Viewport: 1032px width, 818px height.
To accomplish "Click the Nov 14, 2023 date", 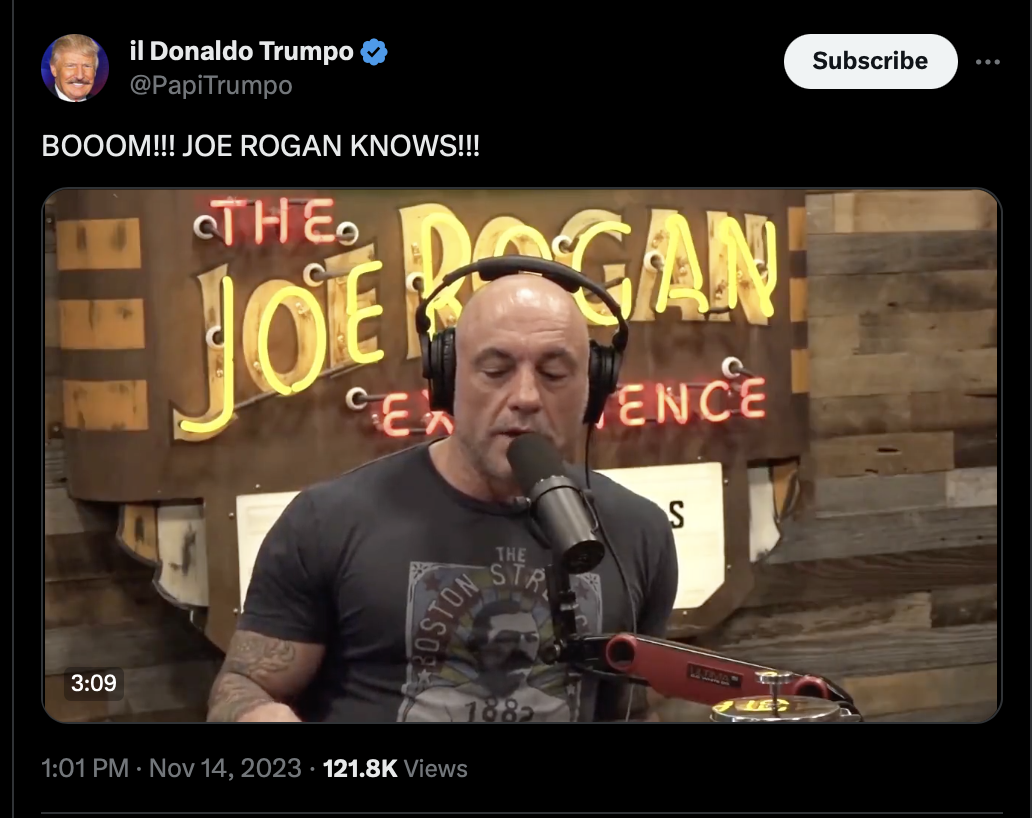I will pos(225,769).
